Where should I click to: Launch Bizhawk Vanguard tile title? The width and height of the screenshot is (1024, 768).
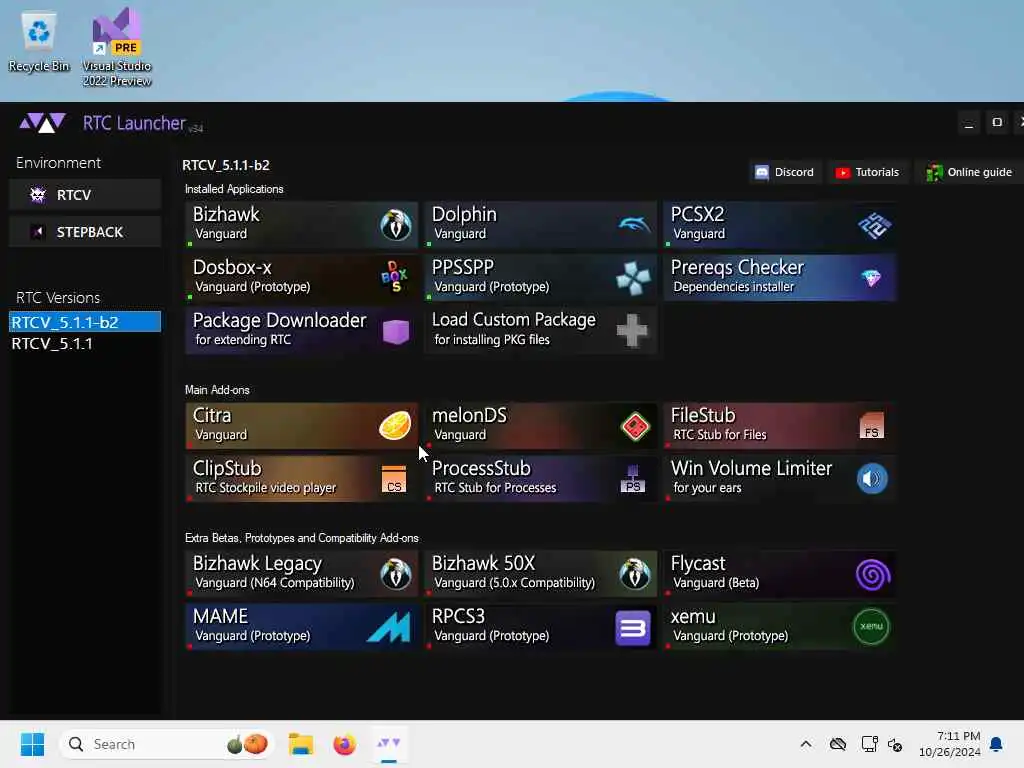pyautogui.click(x=226, y=214)
